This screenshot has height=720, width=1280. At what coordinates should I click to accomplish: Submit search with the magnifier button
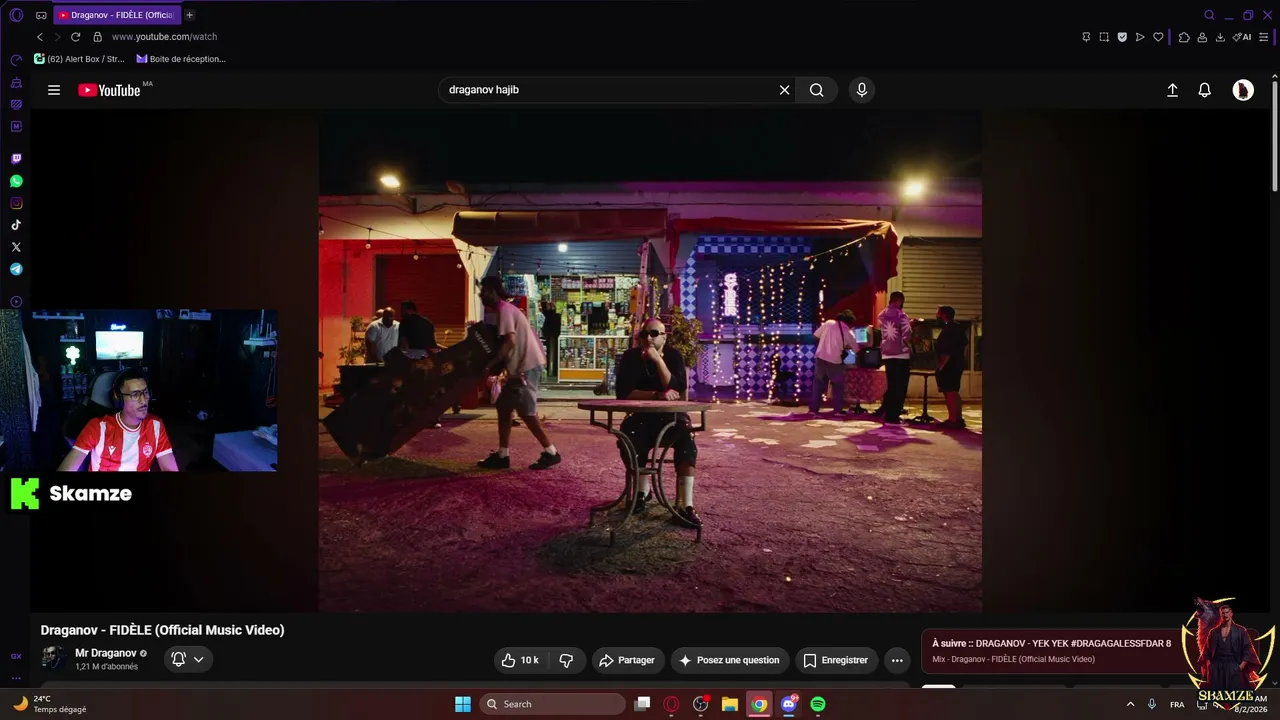point(817,90)
